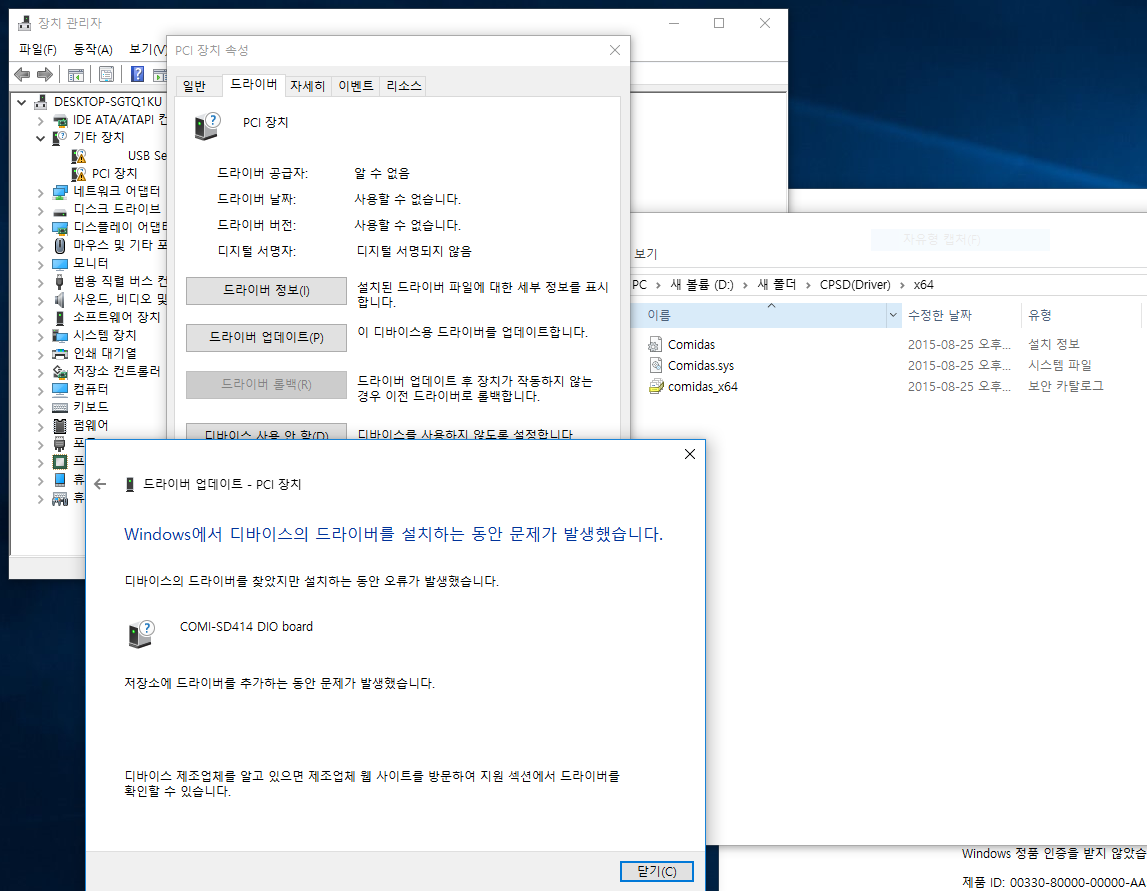Select the 디스크 드라이브 disk icon
The height and width of the screenshot is (891, 1147).
click(60, 210)
